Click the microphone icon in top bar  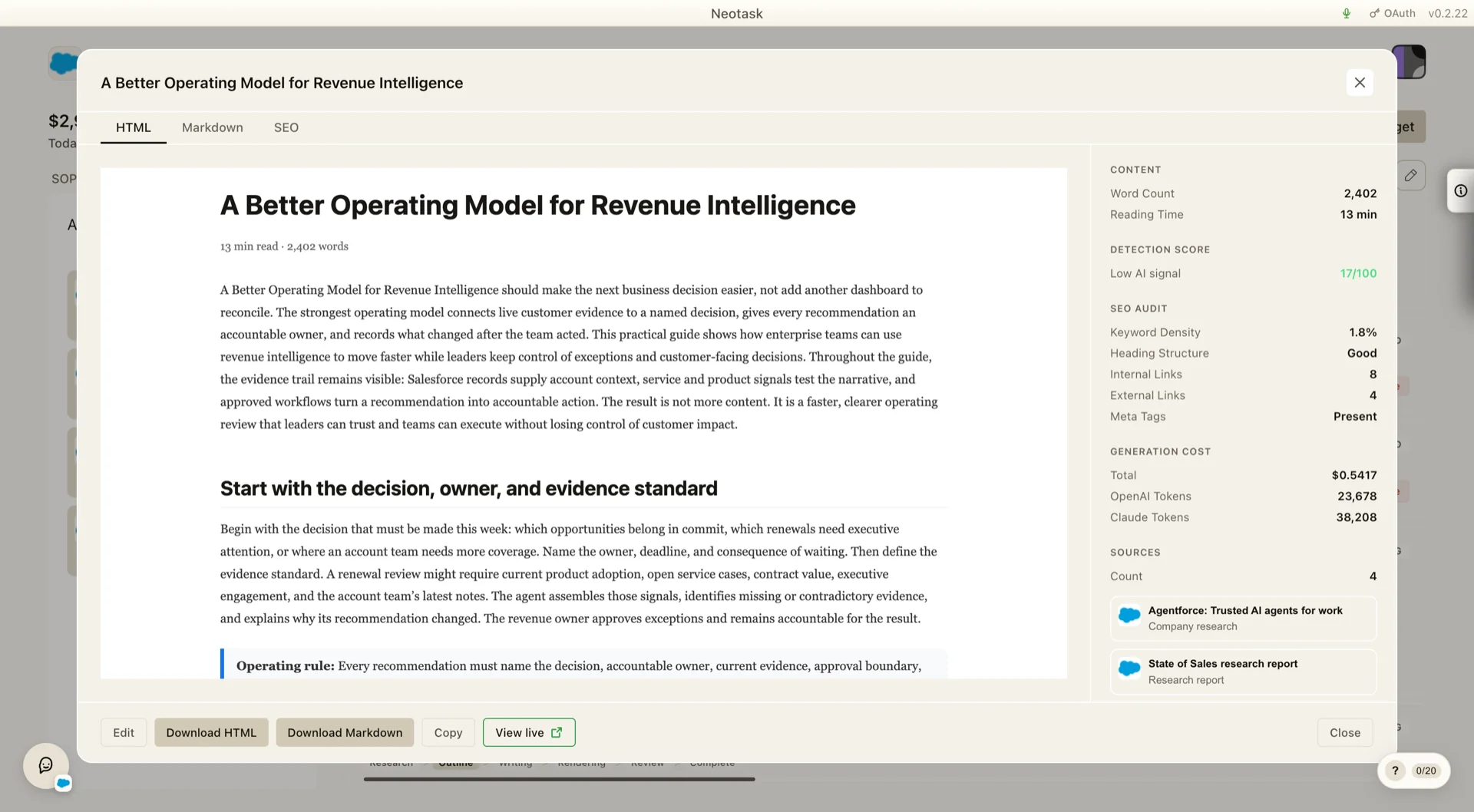(x=1347, y=13)
